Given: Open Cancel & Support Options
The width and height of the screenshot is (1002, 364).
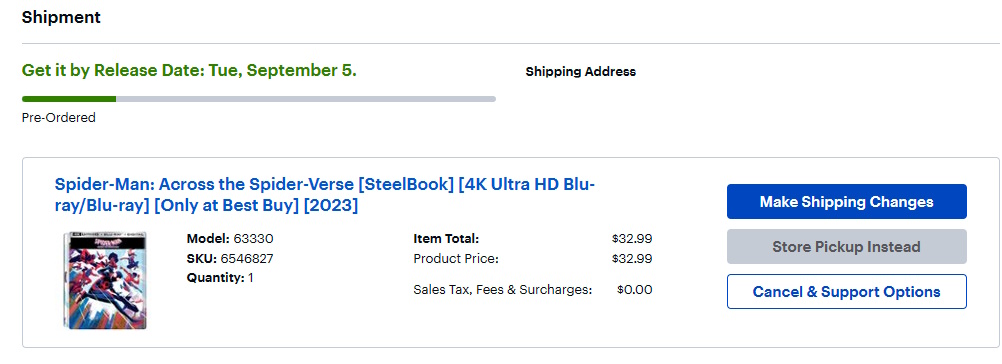Looking at the screenshot, I should click(847, 292).
